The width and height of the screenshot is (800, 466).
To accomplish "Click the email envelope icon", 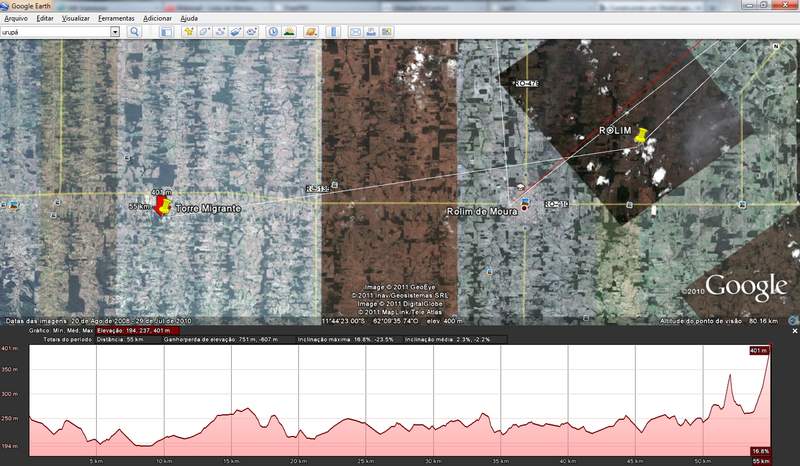I will coord(355,32).
